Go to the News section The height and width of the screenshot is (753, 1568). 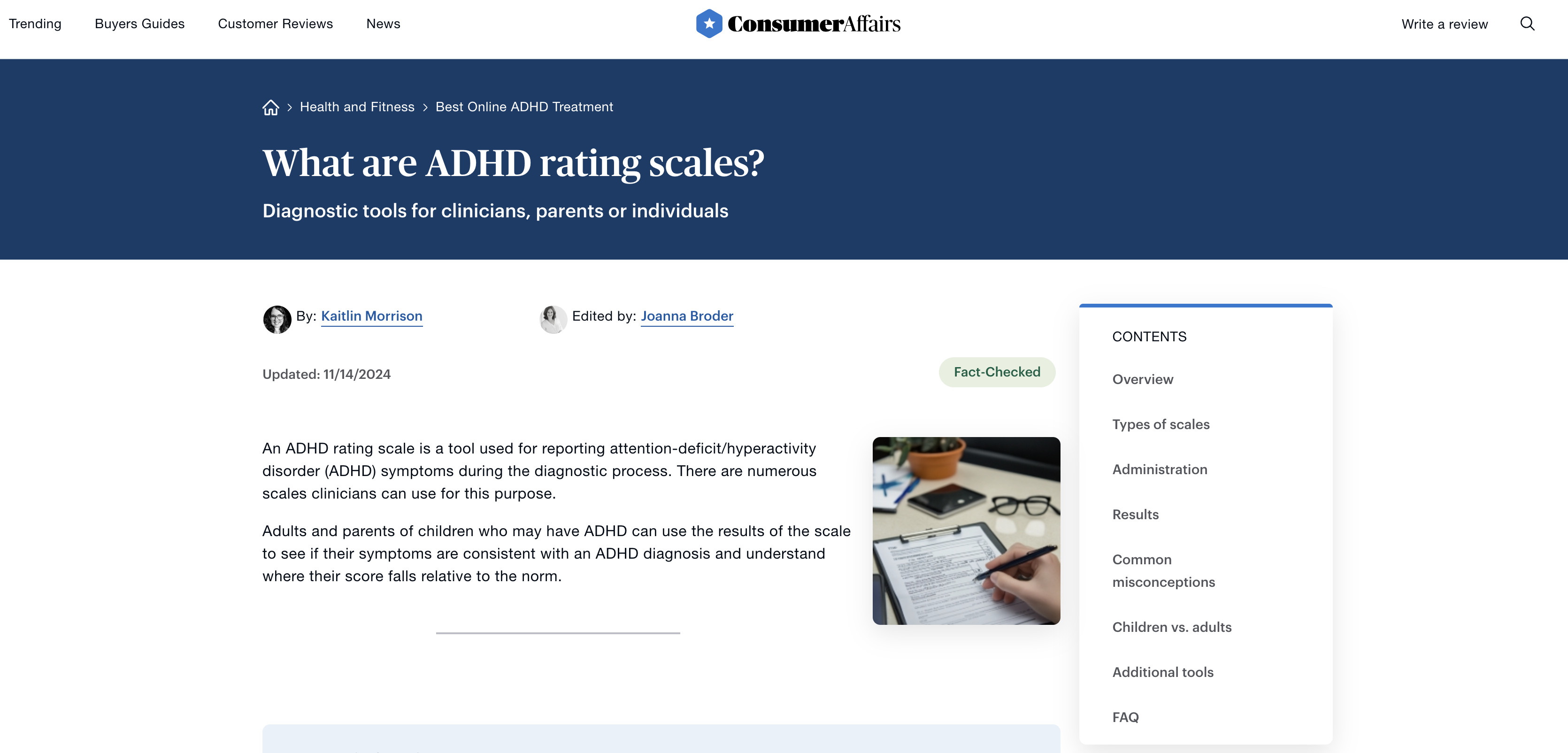383,24
